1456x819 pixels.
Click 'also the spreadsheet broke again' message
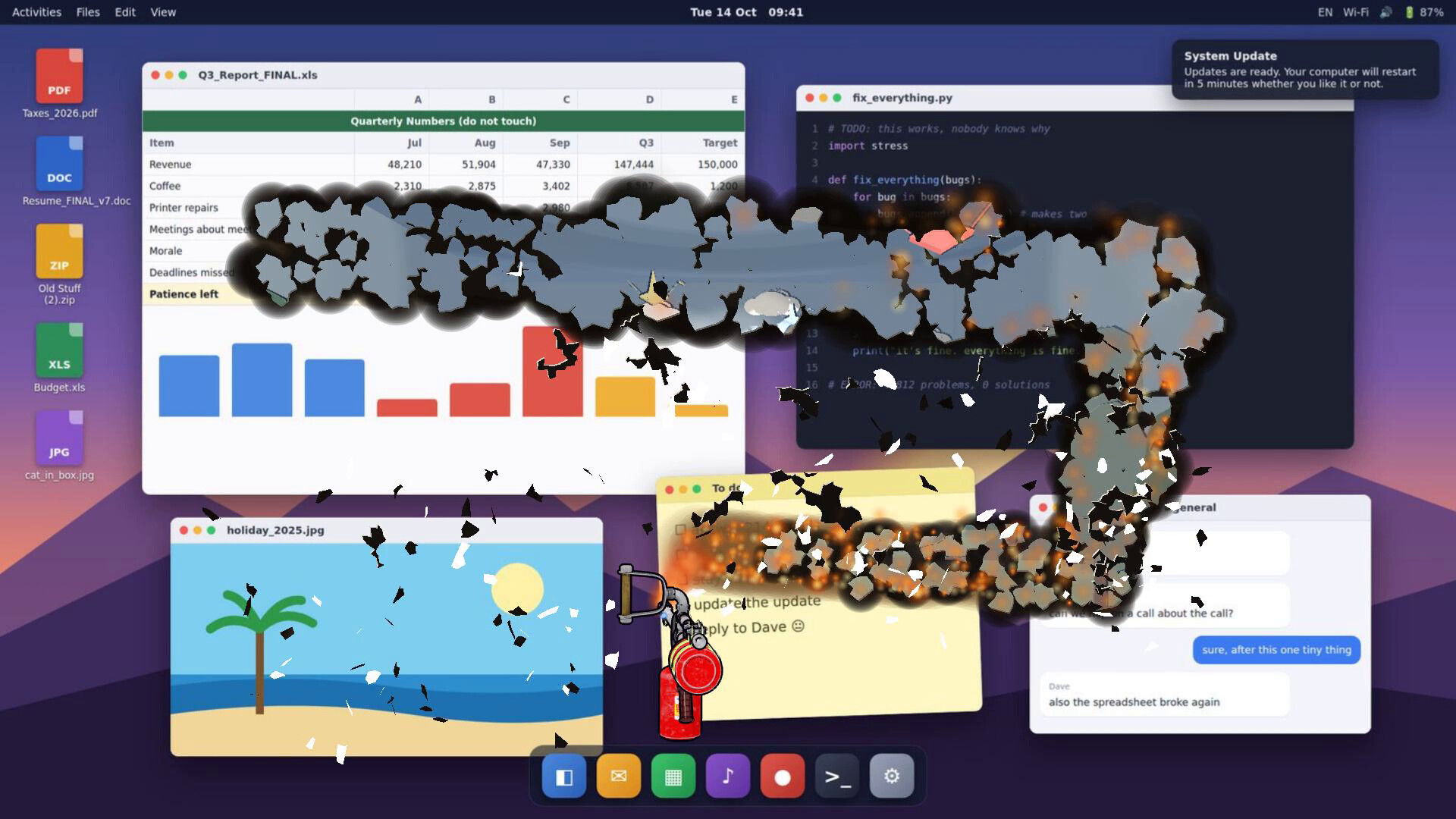[1164, 694]
